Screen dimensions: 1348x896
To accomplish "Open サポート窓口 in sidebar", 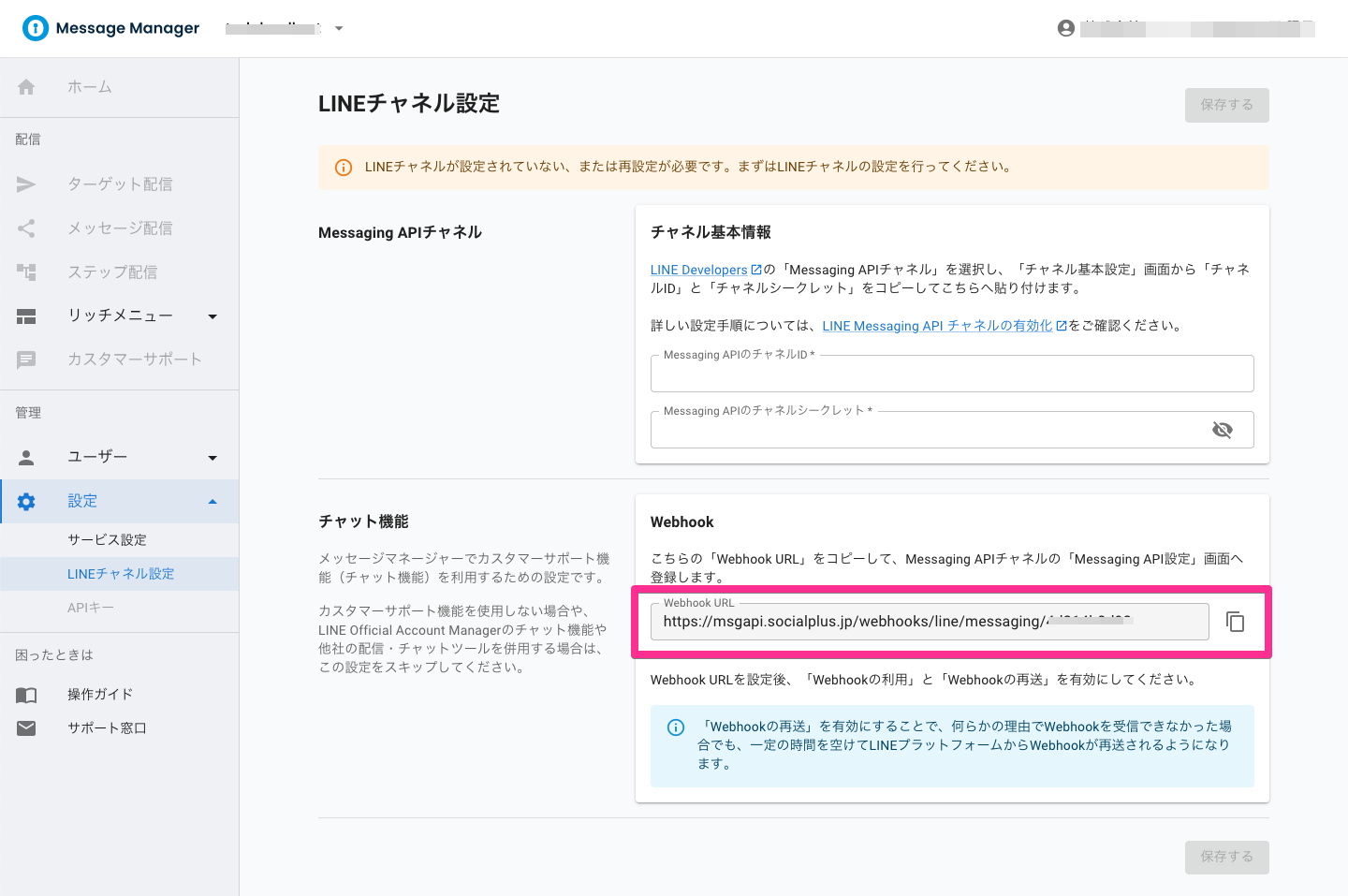I will pos(120,728).
